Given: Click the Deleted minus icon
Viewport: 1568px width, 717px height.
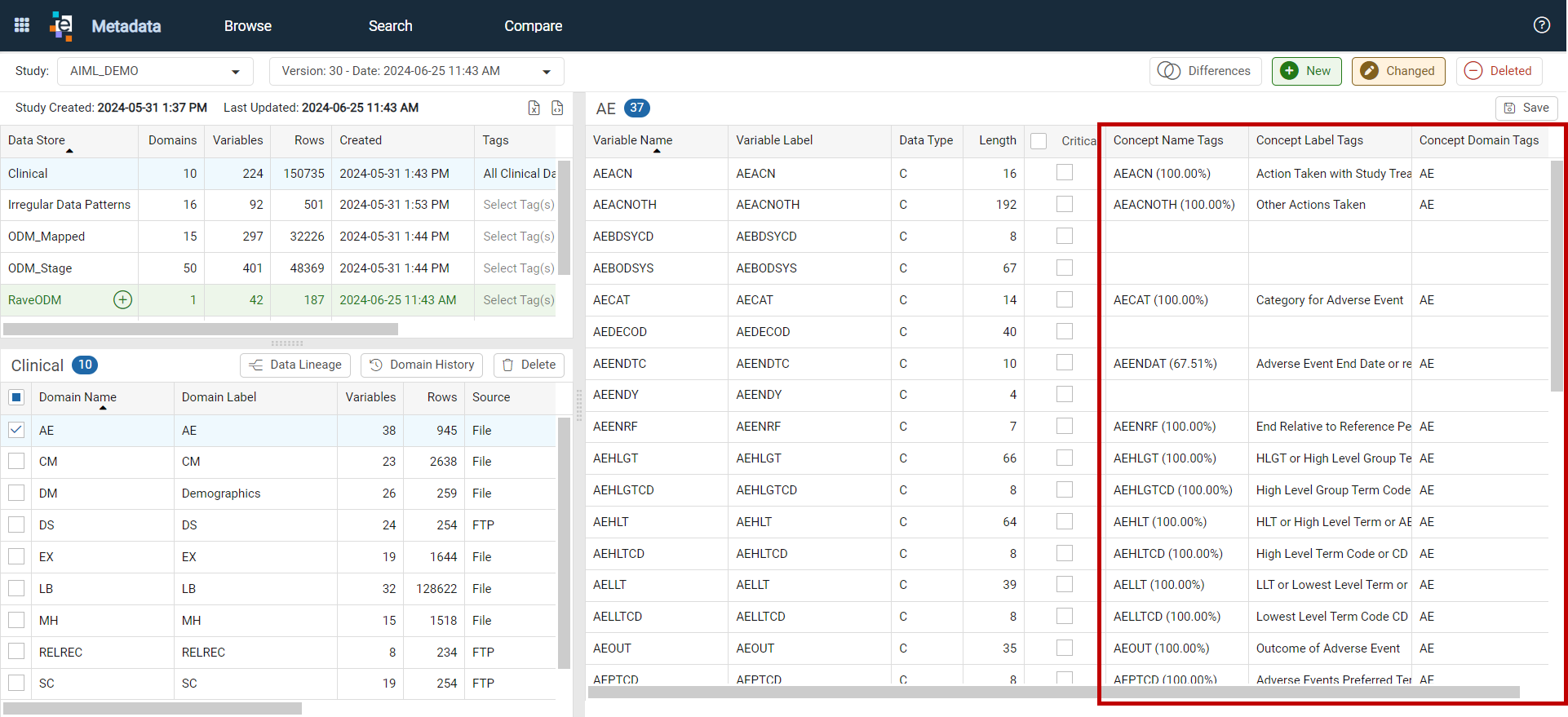Looking at the screenshot, I should click(1473, 71).
